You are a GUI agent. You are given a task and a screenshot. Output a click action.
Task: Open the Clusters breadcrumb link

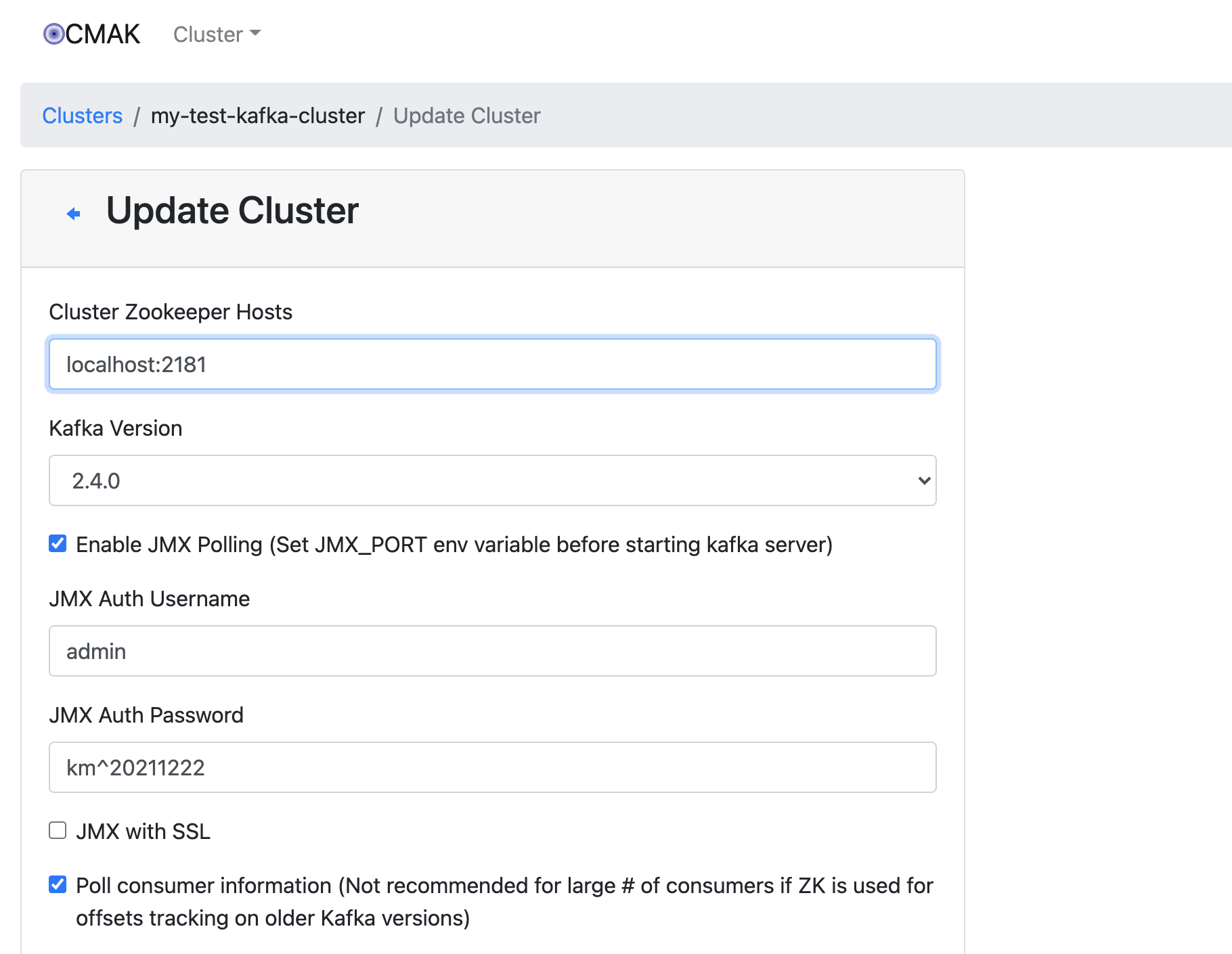(x=83, y=116)
